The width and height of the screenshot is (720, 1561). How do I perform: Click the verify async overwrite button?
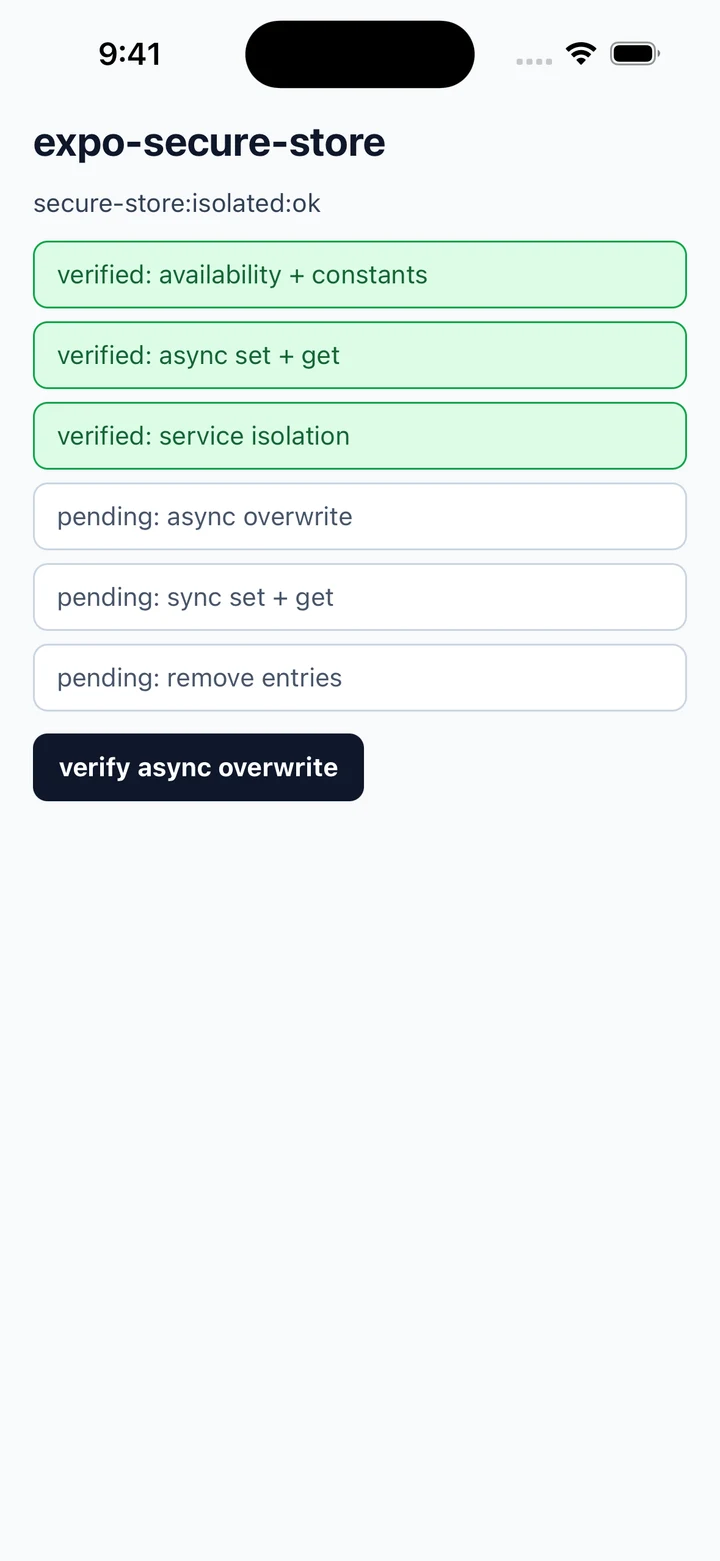point(198,767)
